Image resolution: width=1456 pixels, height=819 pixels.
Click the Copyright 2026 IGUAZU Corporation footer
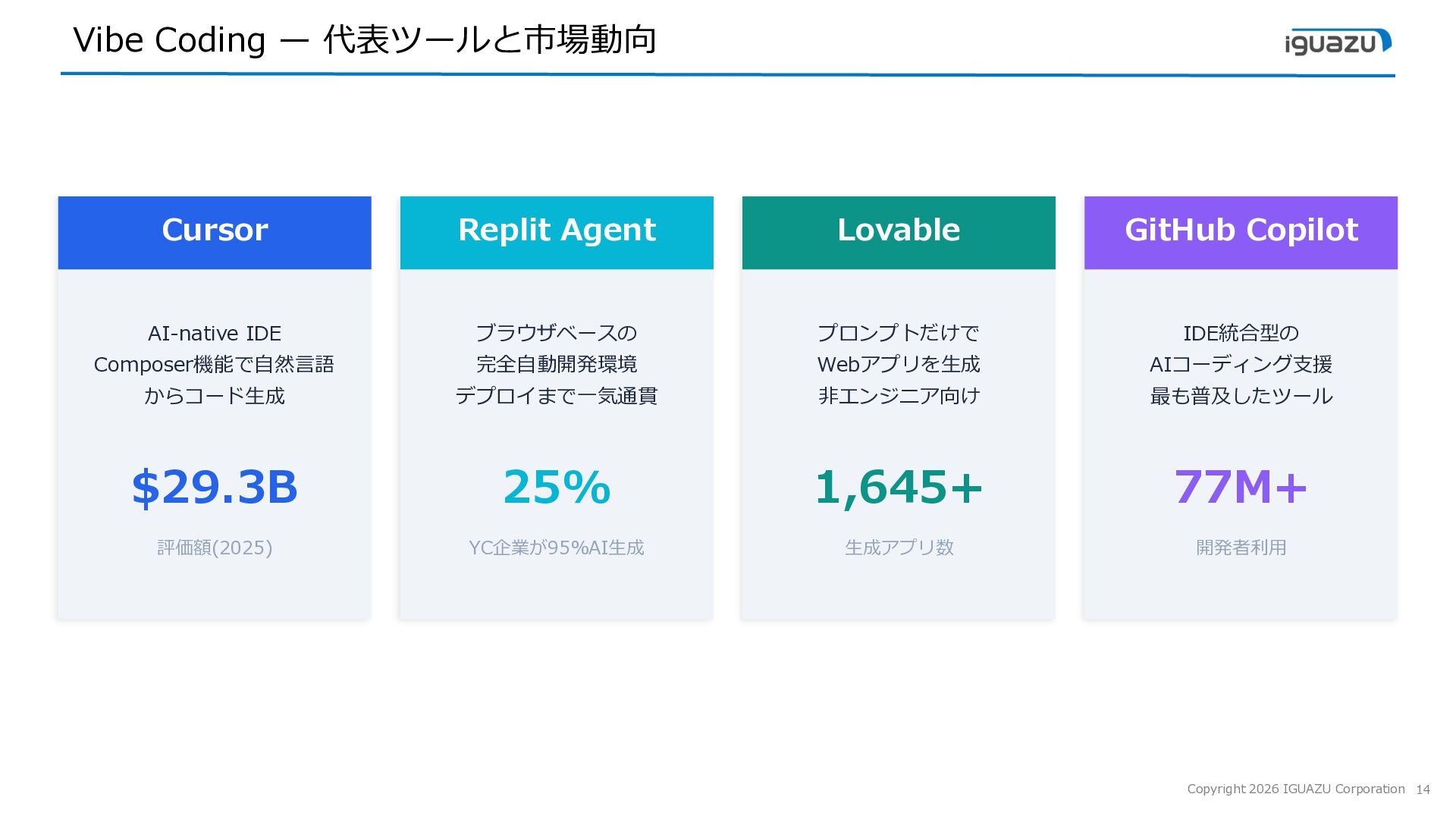1295,789
